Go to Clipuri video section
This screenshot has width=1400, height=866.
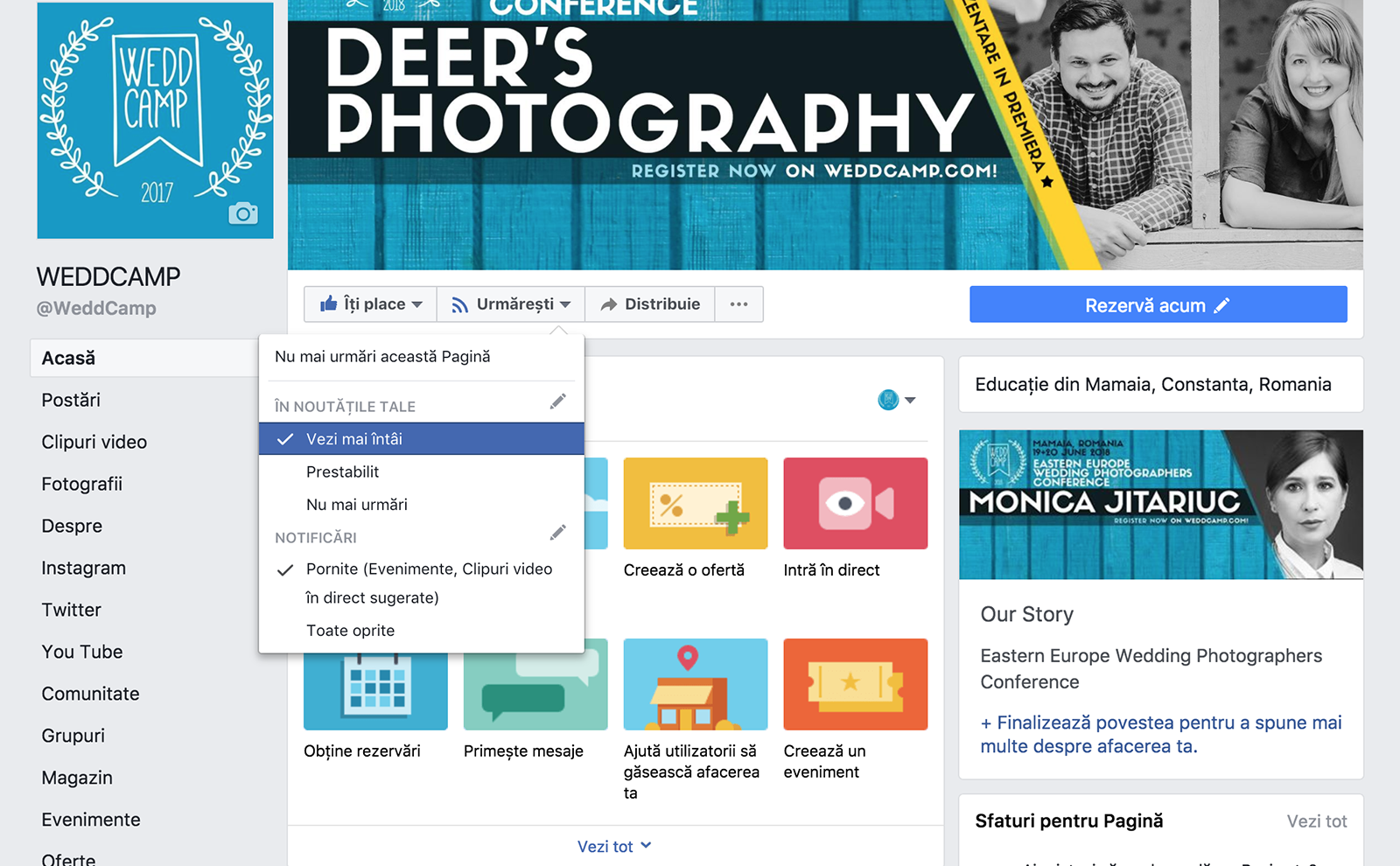point(94,443)
